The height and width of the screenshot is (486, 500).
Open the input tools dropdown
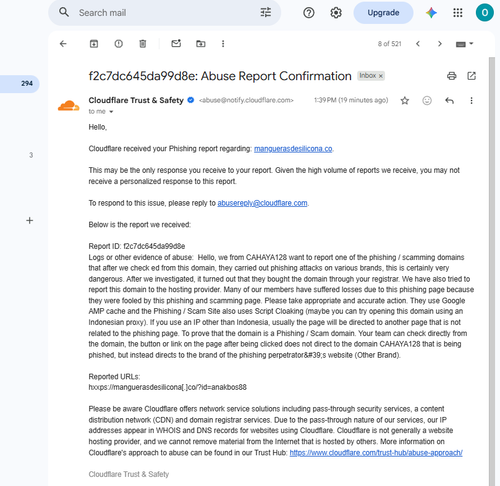pos(464,44)
